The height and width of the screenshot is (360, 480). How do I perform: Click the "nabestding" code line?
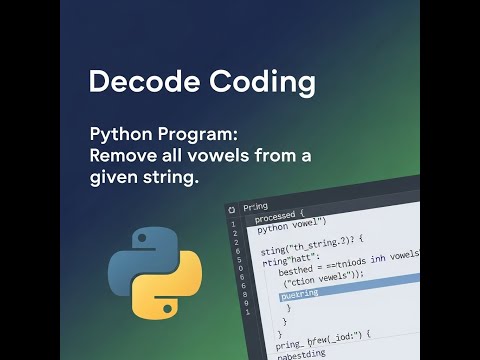[301, 354]
